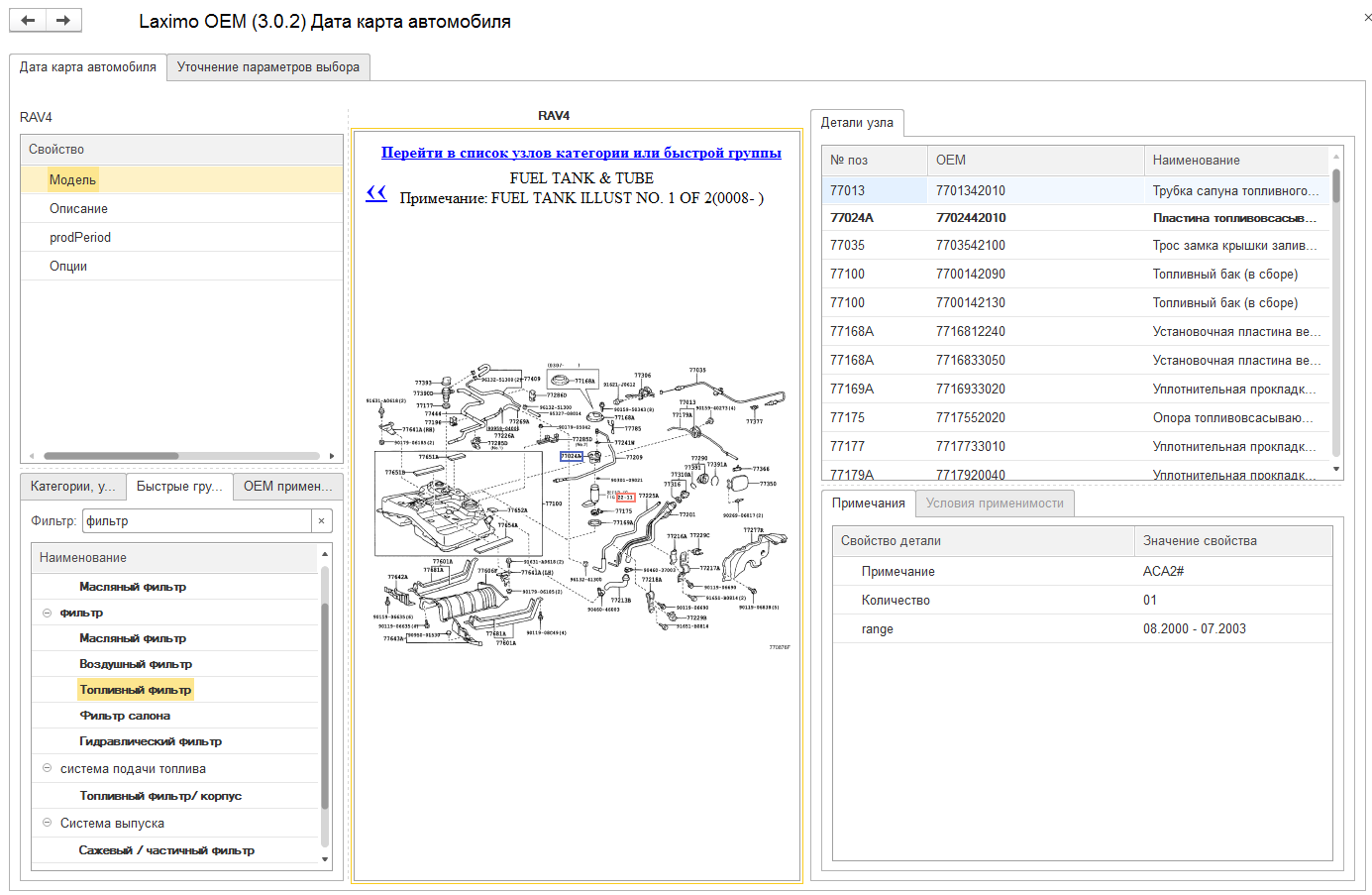Select part row 77013 with OEM 7701342010

pyautogui.click(x=1075, y=190)
